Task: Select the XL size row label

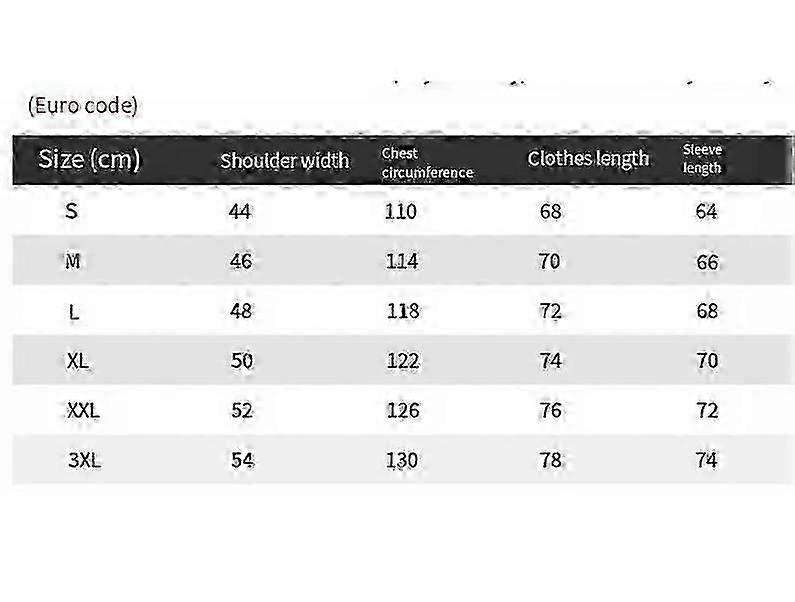Action: (x=78, y=361)
